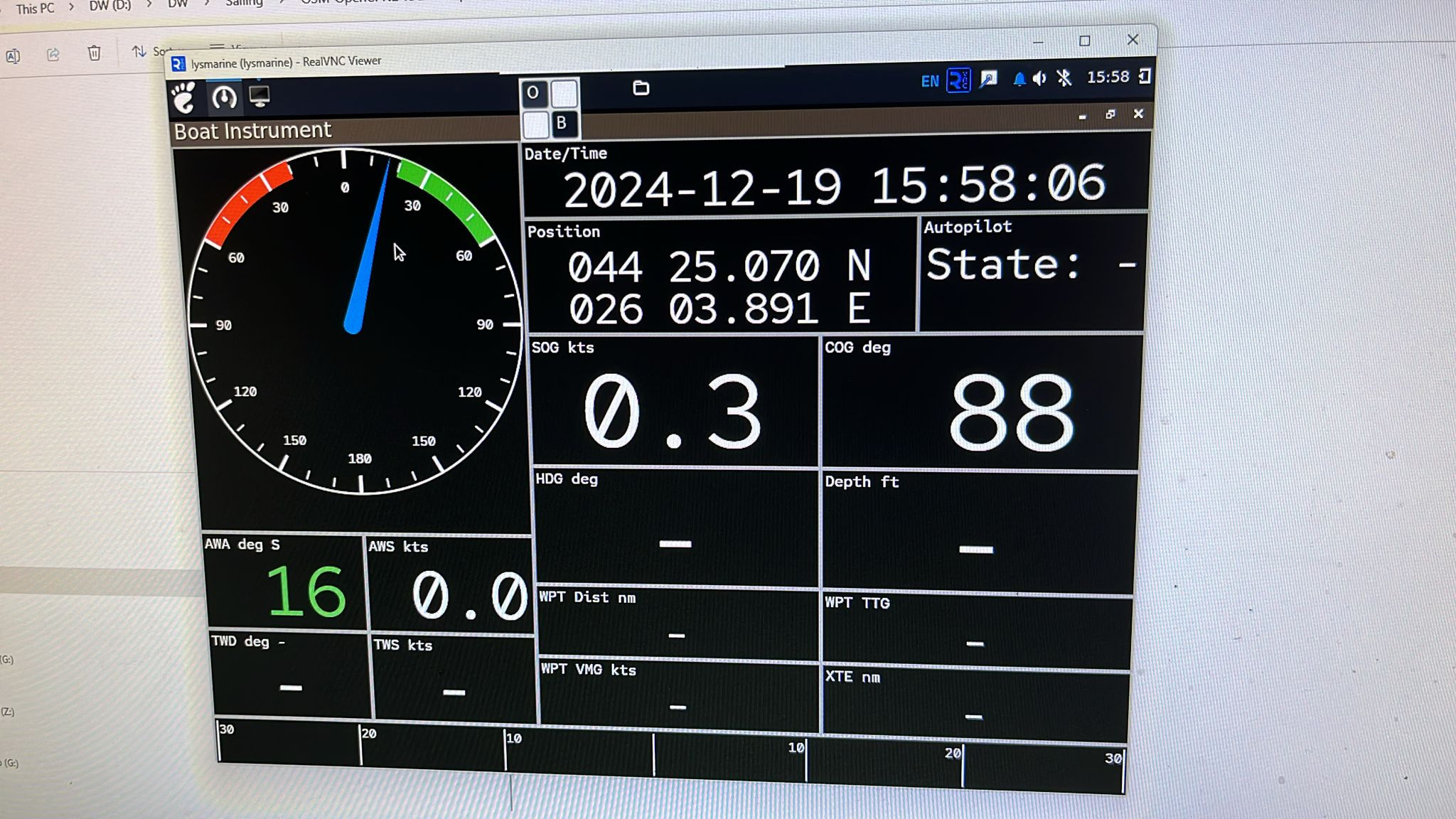Click the AWA deg S value 16
Image resolution: width=1456 pixels, height=819 pixels.
[x=306, y=592]
